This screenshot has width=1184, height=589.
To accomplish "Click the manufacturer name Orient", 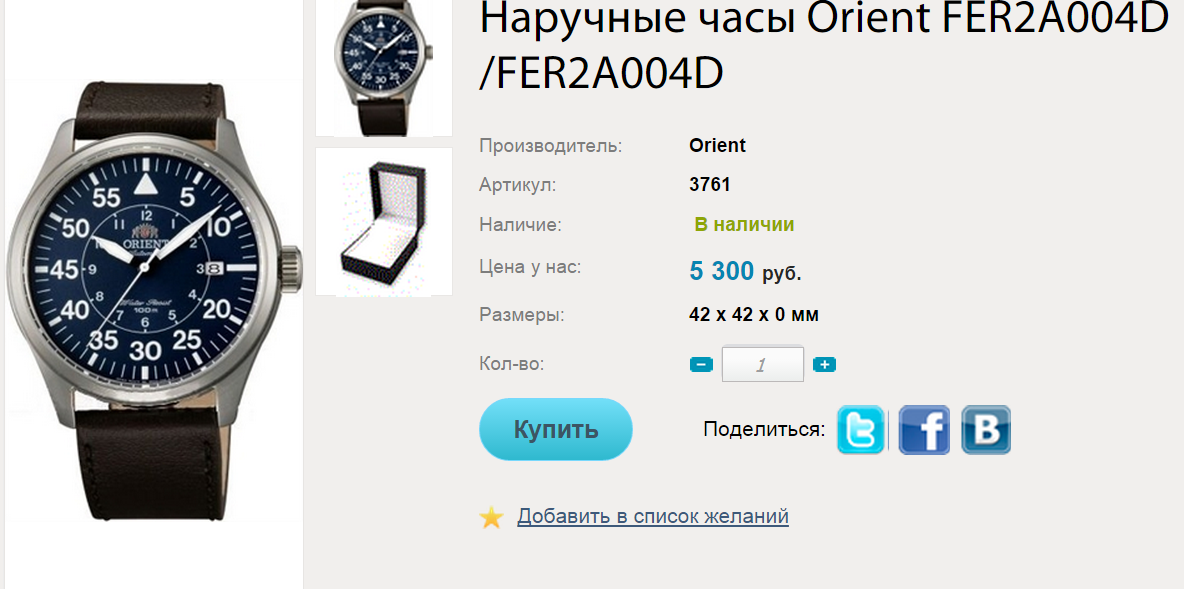I will coord(717,145).
